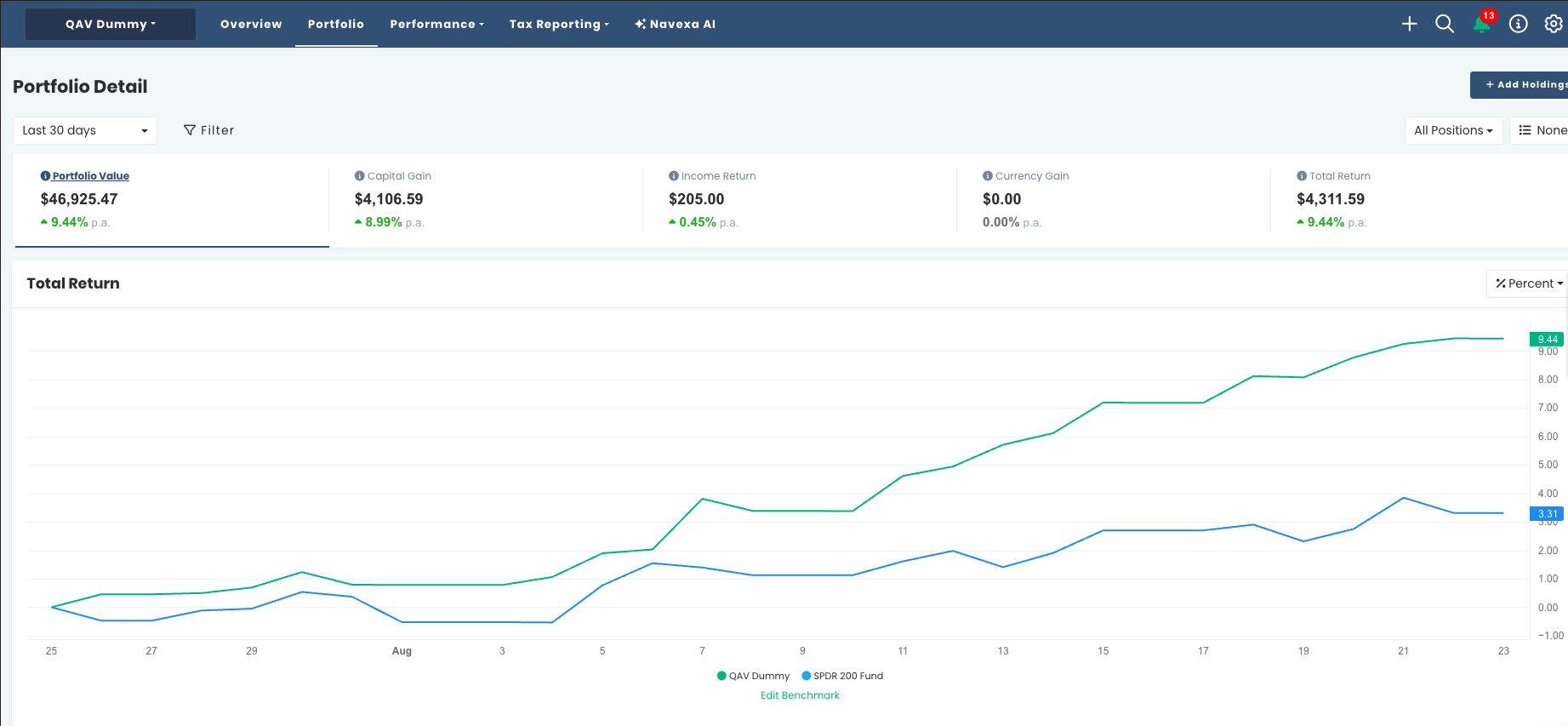
Task: Open notifications bell with 13 badge
Action: click(x=1482, y=24)
